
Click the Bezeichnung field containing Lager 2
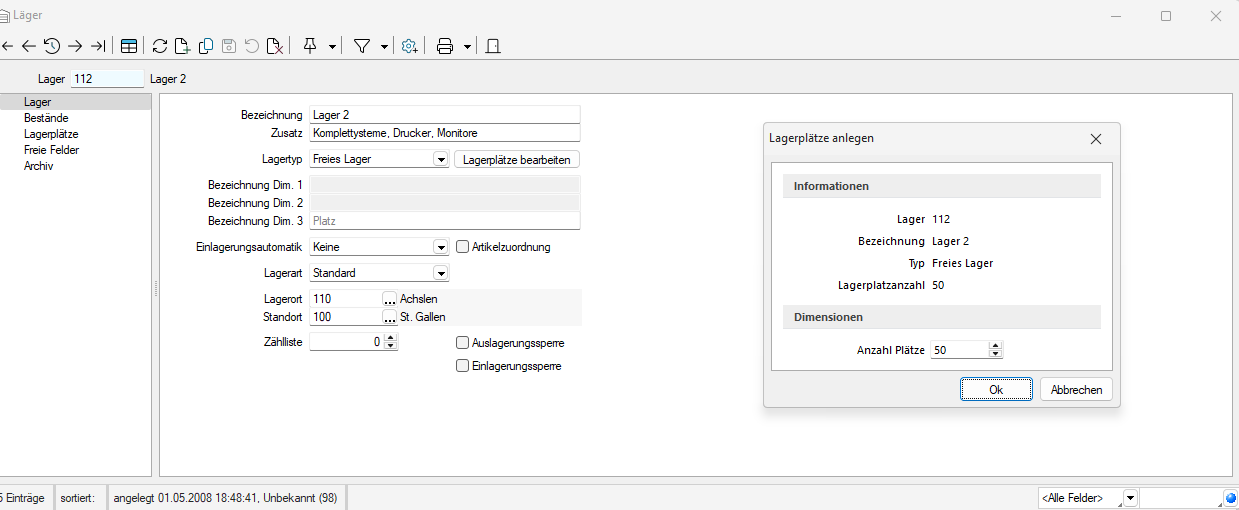pyautogui.click(x=445, y=115)
